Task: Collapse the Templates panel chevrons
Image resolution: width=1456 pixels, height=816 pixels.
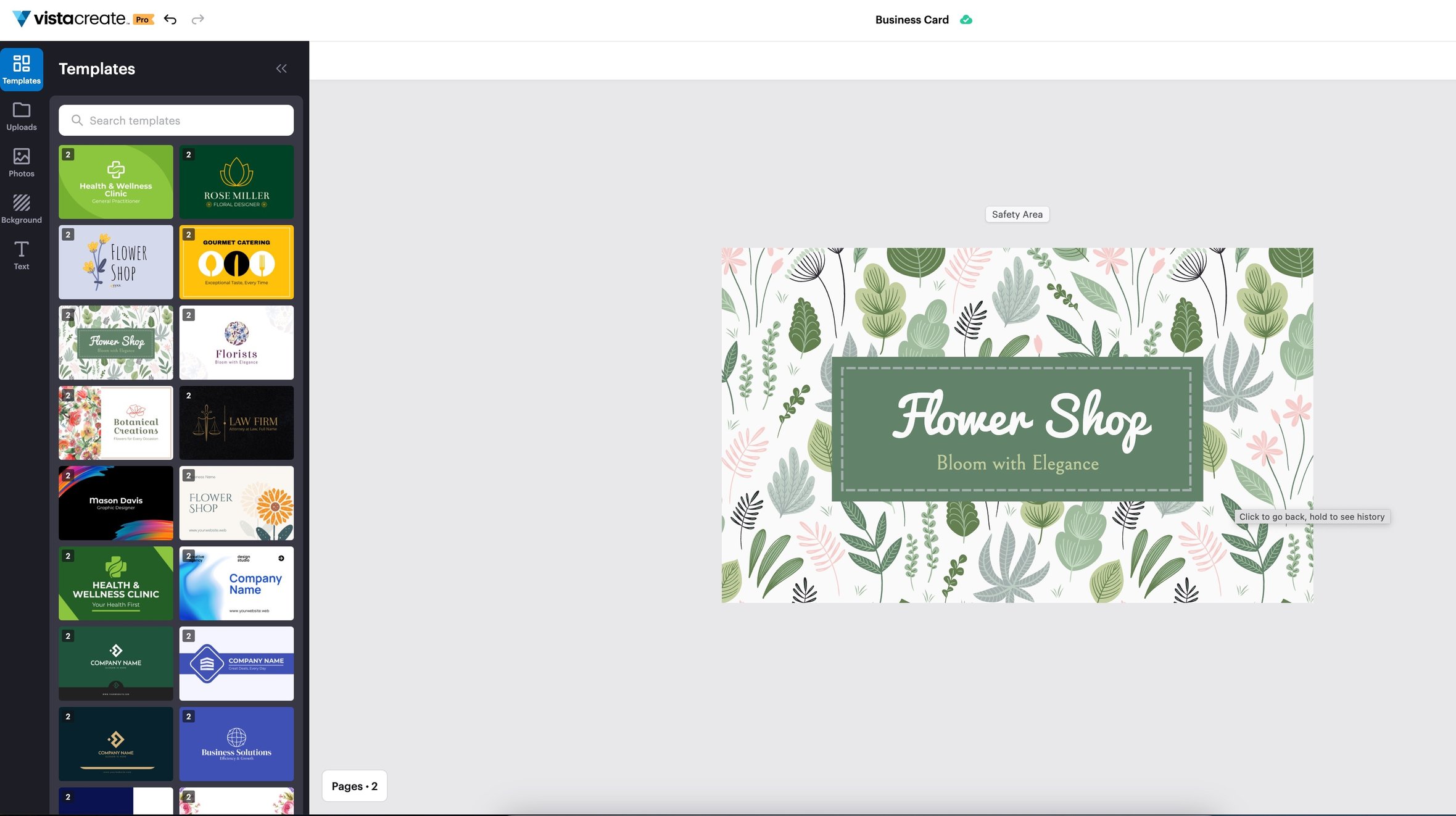Action: tap(281, 69)
